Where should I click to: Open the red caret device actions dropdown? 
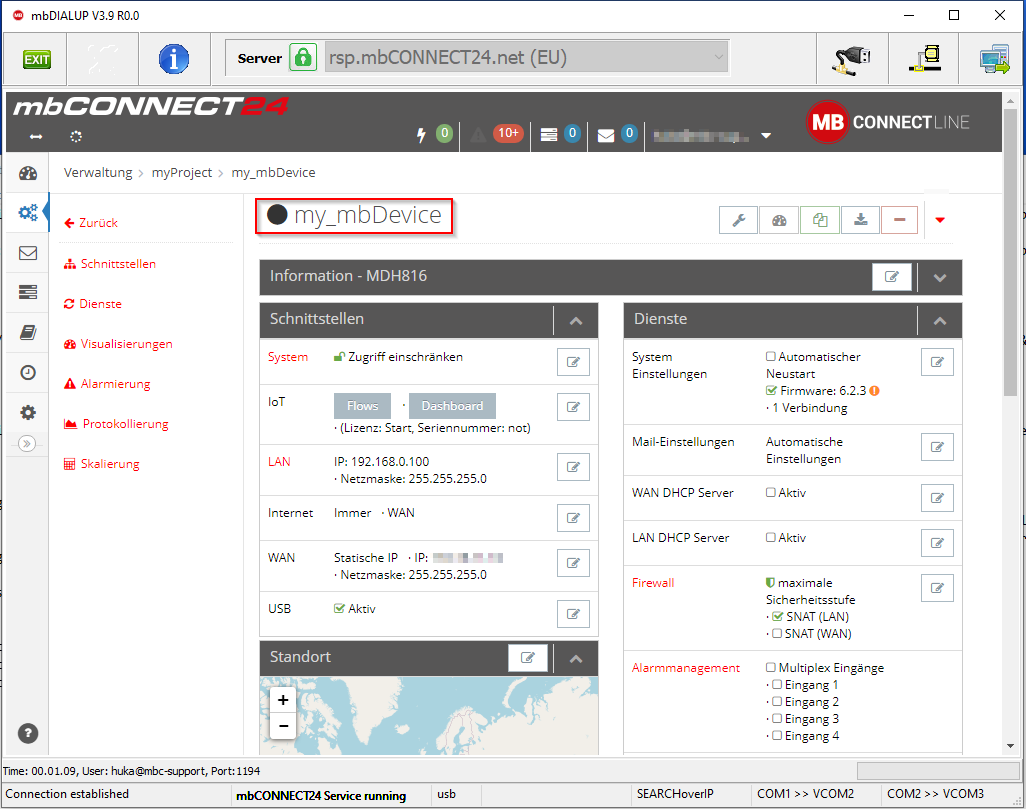[940, 220]
